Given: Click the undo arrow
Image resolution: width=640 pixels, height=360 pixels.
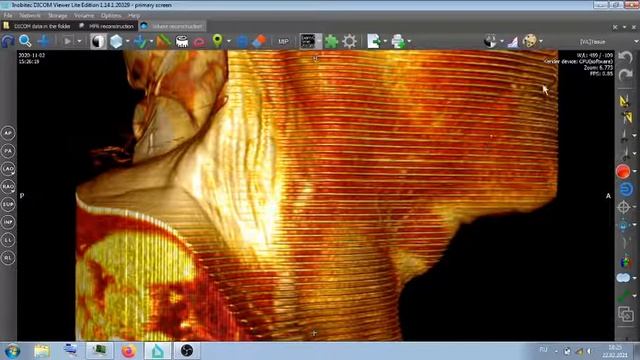Looking at the screenshot, I should click(625, 57).
